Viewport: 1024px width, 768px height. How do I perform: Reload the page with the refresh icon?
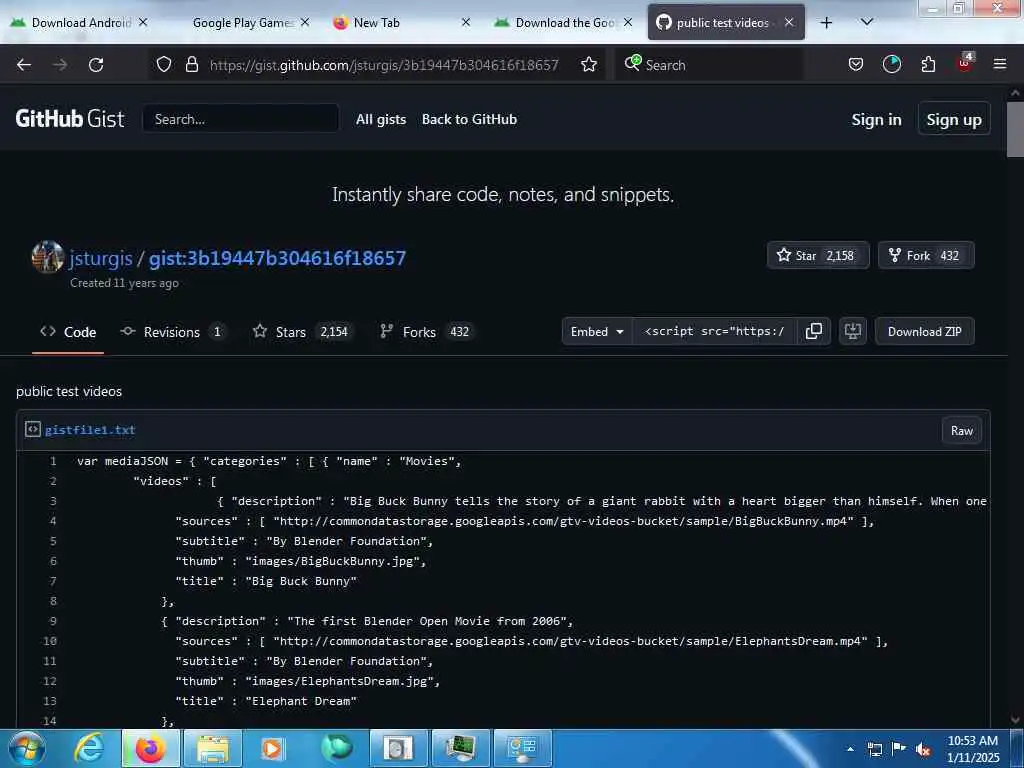pyautogui.click(x=96, y=65)
